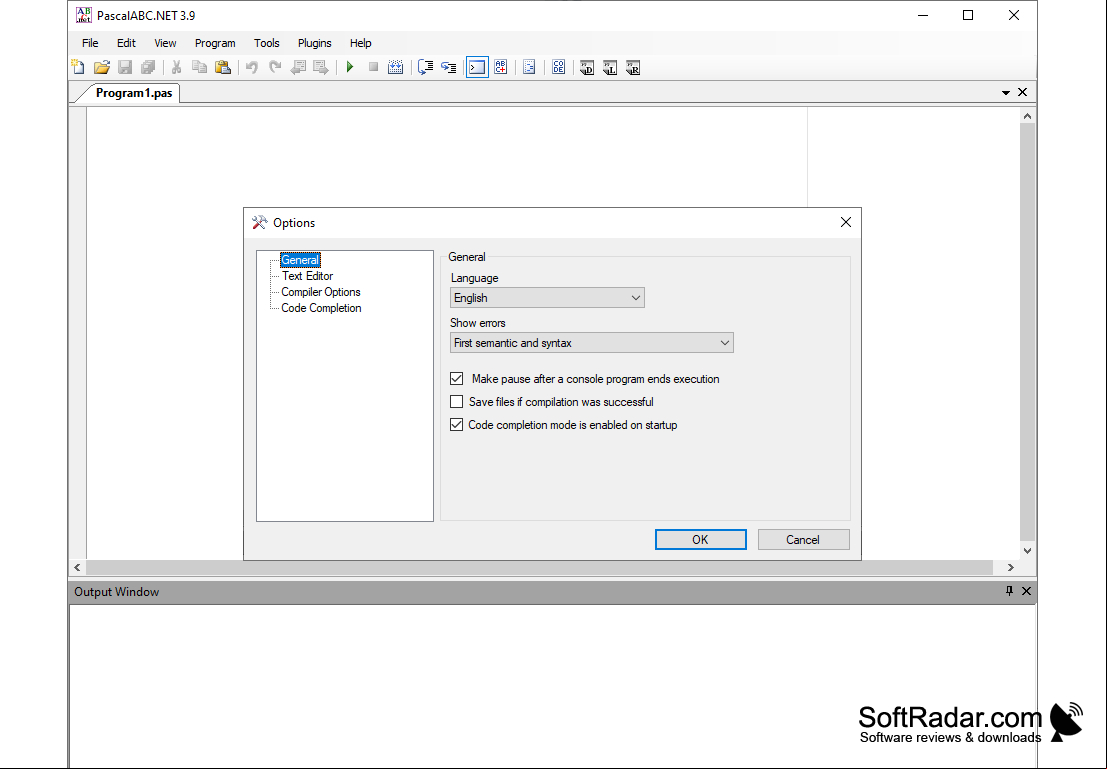The image size is (1107, 769).
Task: Open a file with the folder icon
Action: click(102, 68)
